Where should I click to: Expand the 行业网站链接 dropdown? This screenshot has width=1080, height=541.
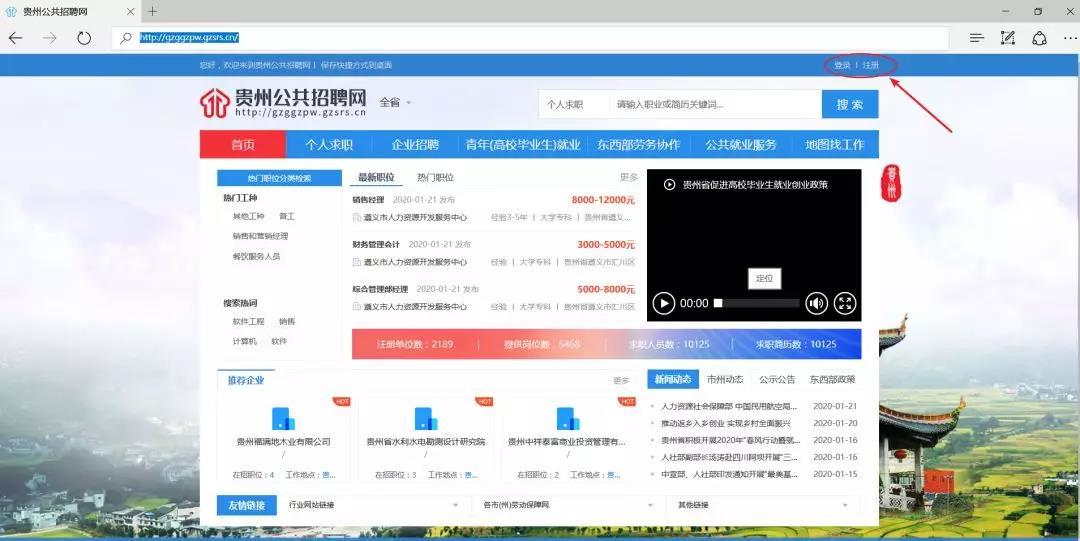coord(373,505)
